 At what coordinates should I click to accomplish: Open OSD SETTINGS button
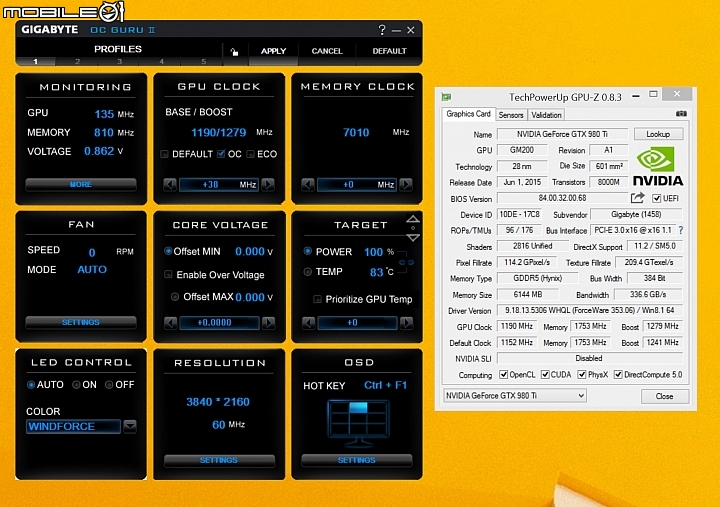pos(357,460)
